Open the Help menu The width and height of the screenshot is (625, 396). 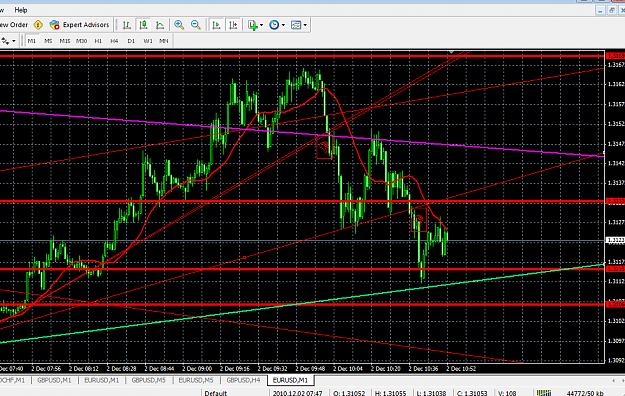[21, 10]
